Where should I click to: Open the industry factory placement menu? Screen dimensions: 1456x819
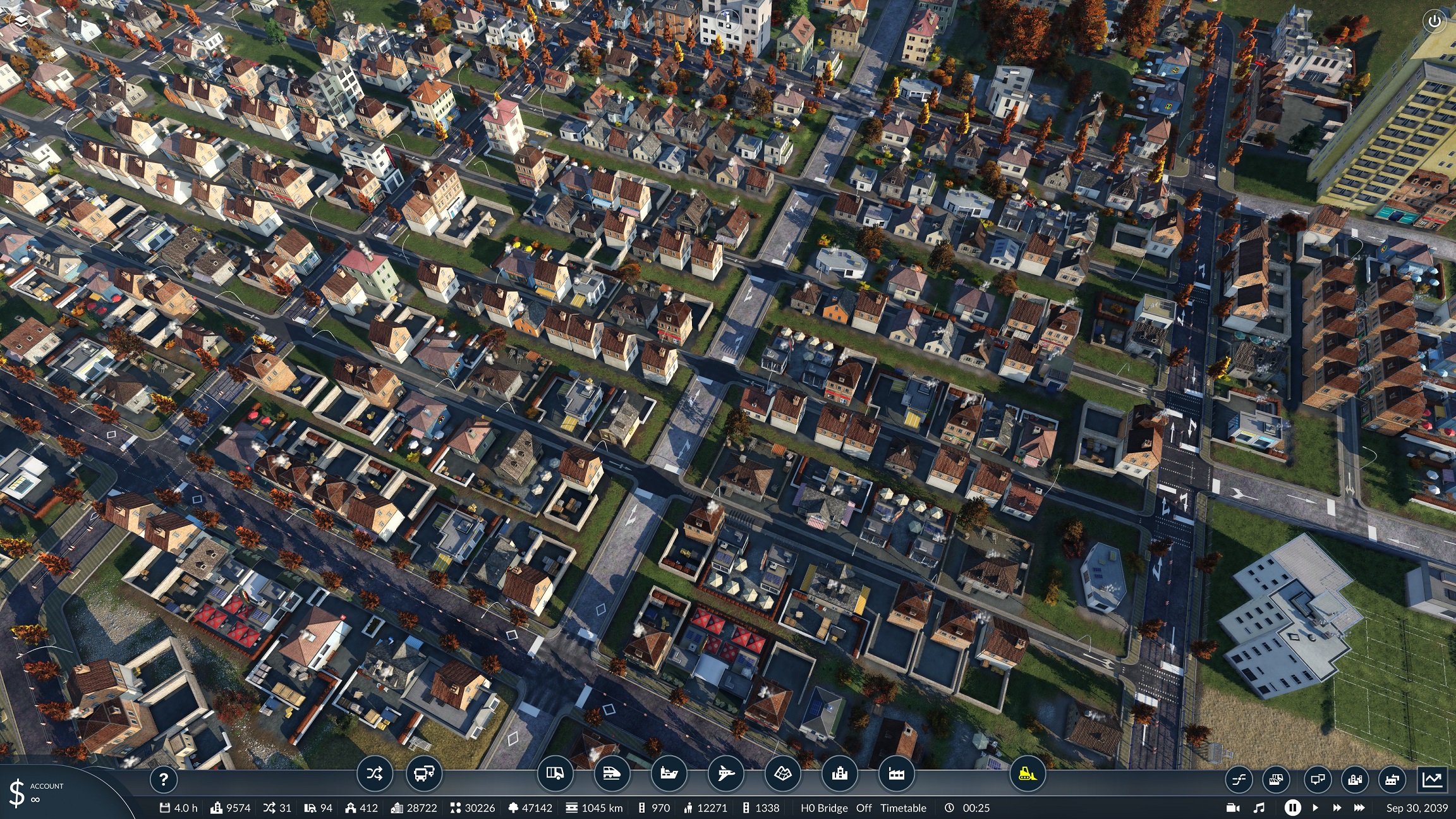(x=896, y=773)
